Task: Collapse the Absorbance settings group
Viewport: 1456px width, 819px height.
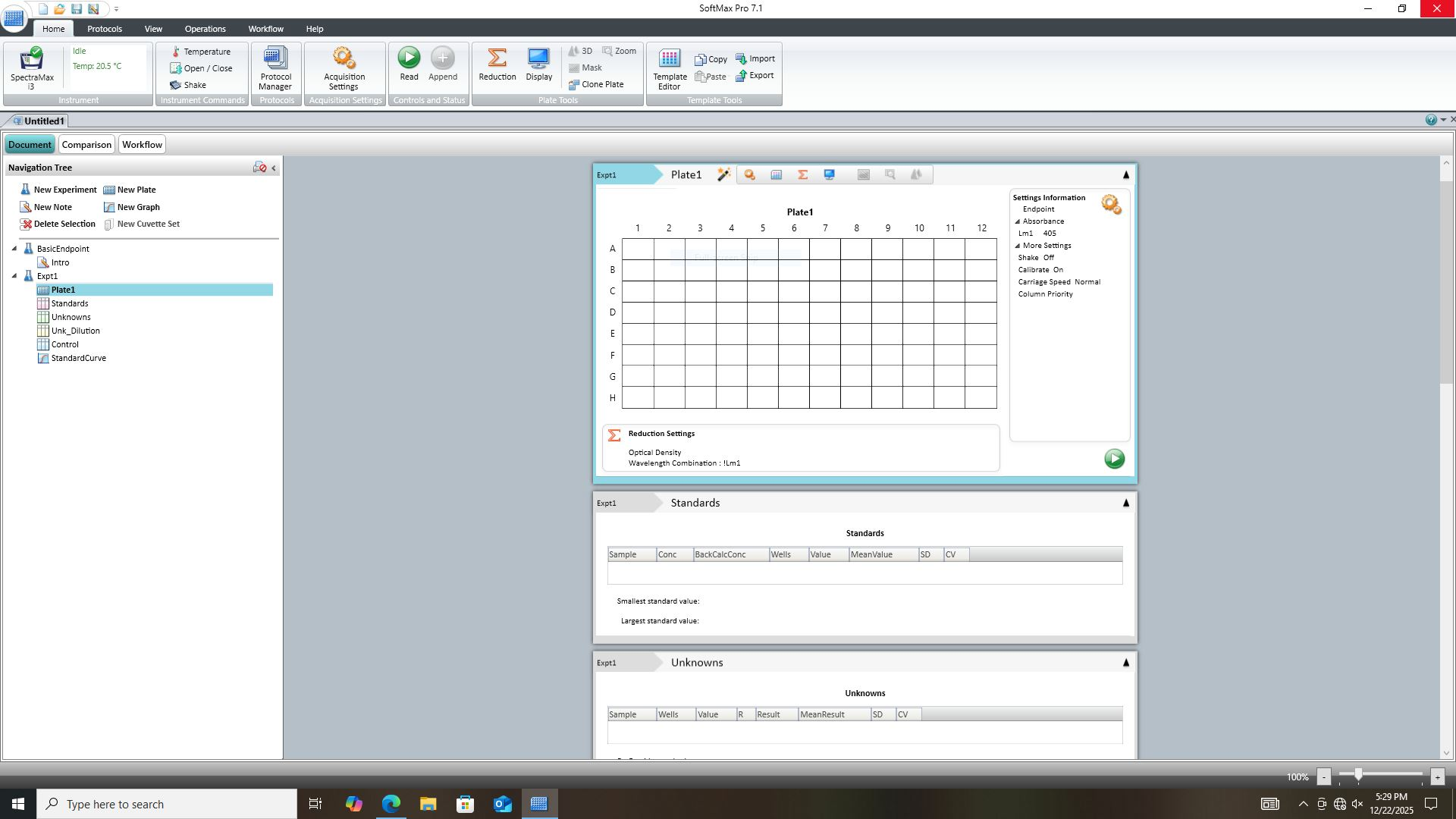Action: click(x=1018, y=221)
